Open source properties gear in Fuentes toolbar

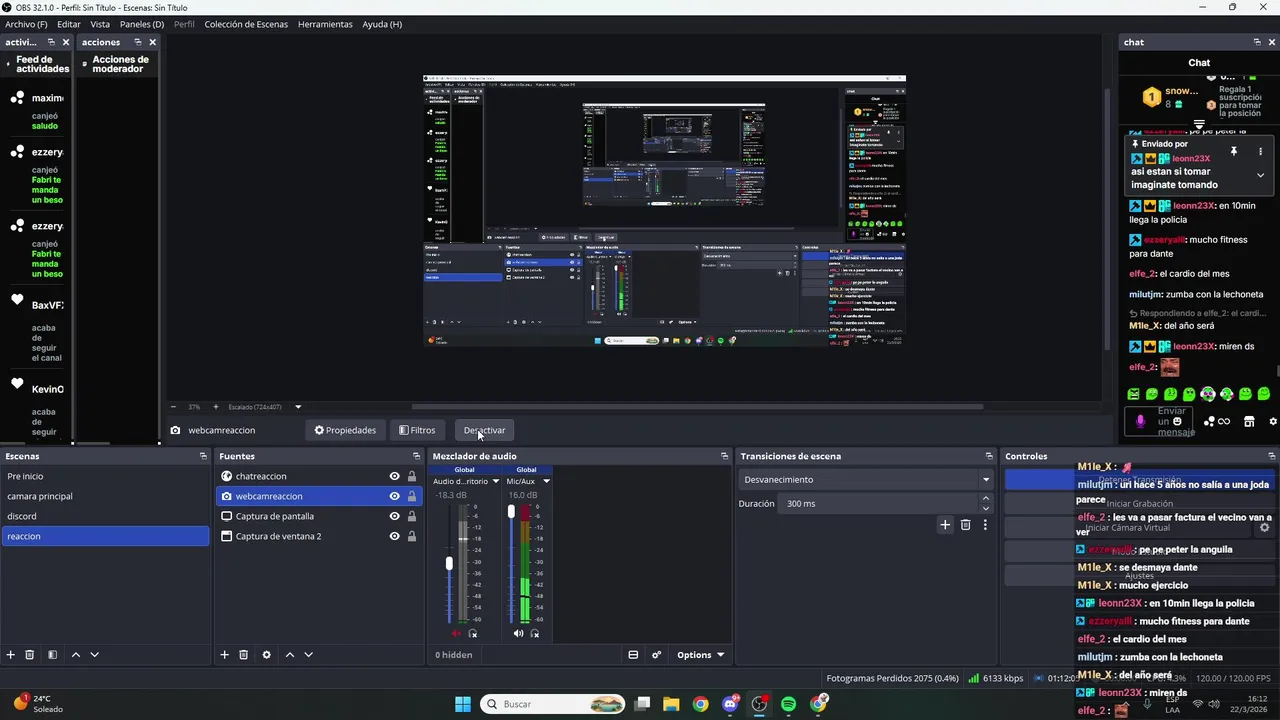266,655
